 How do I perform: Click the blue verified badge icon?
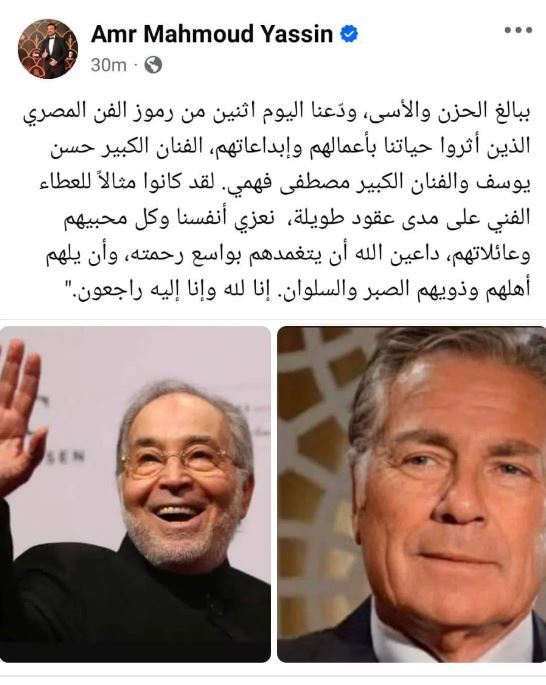(x=349, y=34)
